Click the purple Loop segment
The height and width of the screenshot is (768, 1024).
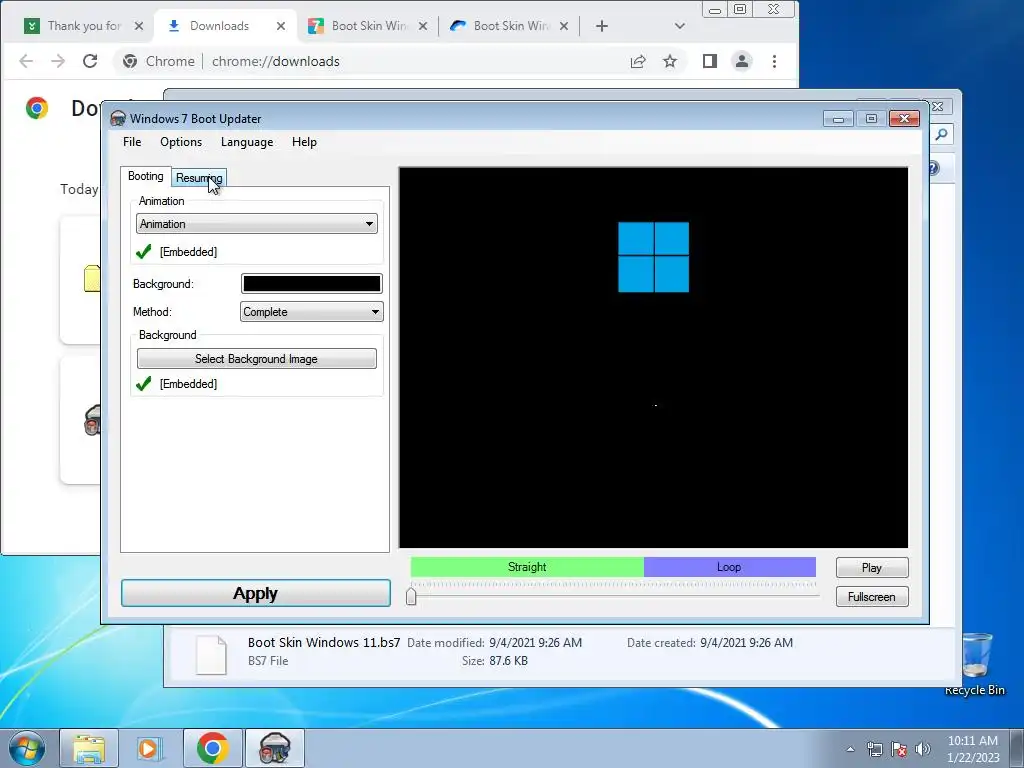[x=729, y=567]
